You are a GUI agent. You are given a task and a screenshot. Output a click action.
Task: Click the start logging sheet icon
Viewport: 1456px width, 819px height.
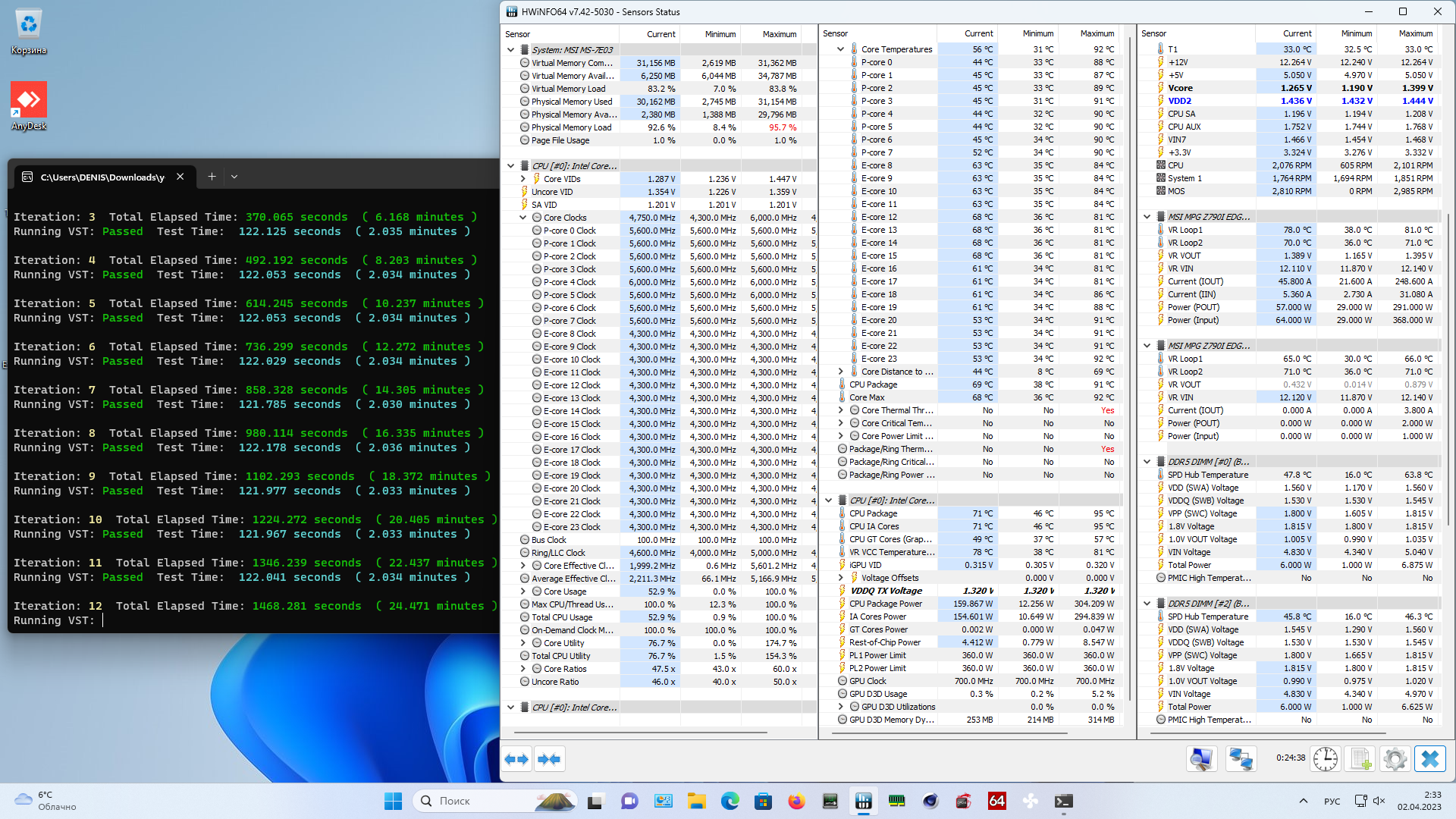click(1360, 759)
